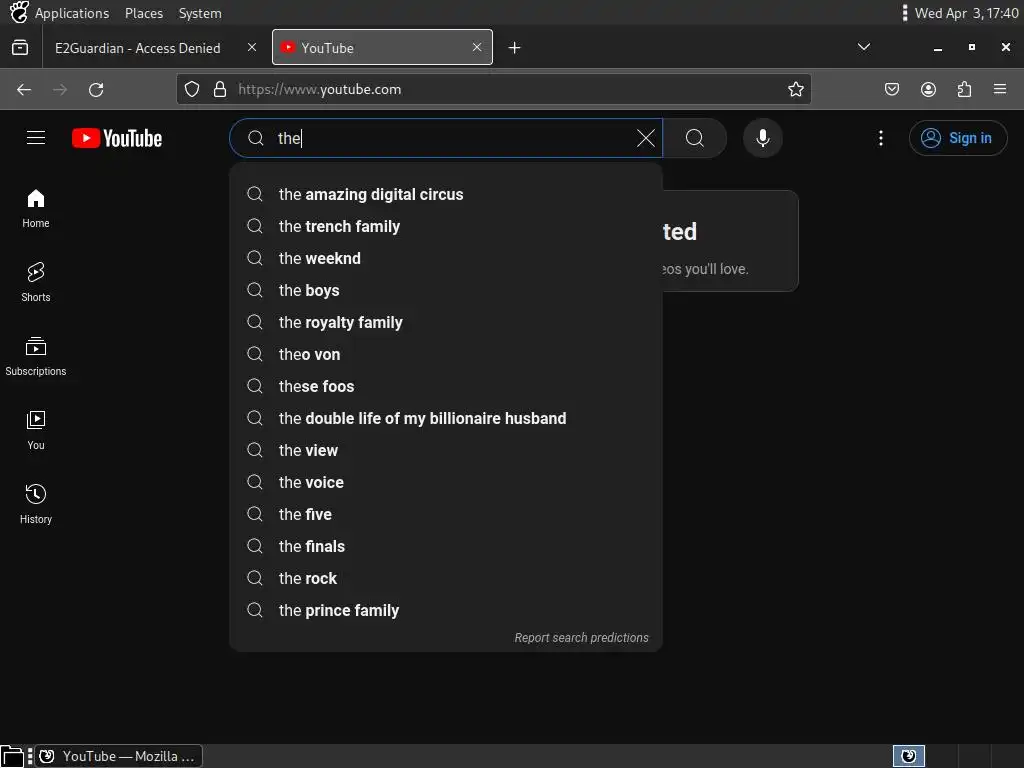The image size is (1024, 768).
Task: Open Subscriptions in the sidebar
Action: 36,357
